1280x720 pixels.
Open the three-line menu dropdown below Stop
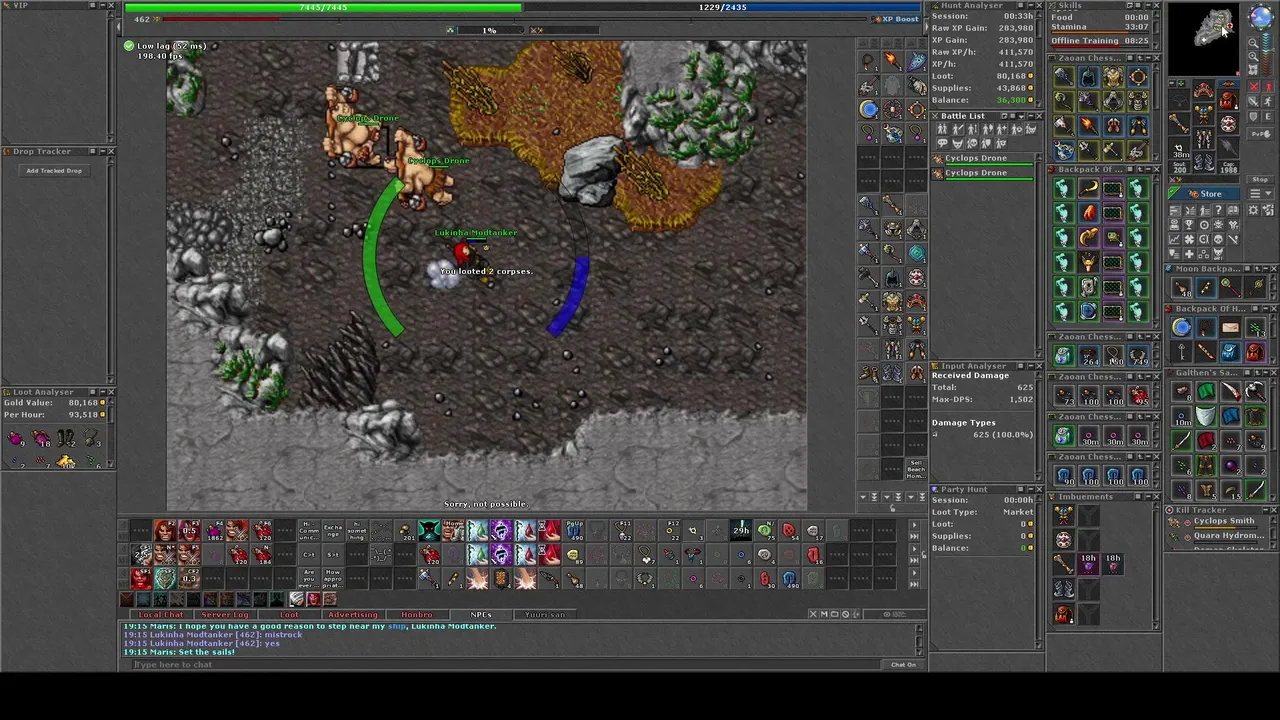pos(1260,193)
